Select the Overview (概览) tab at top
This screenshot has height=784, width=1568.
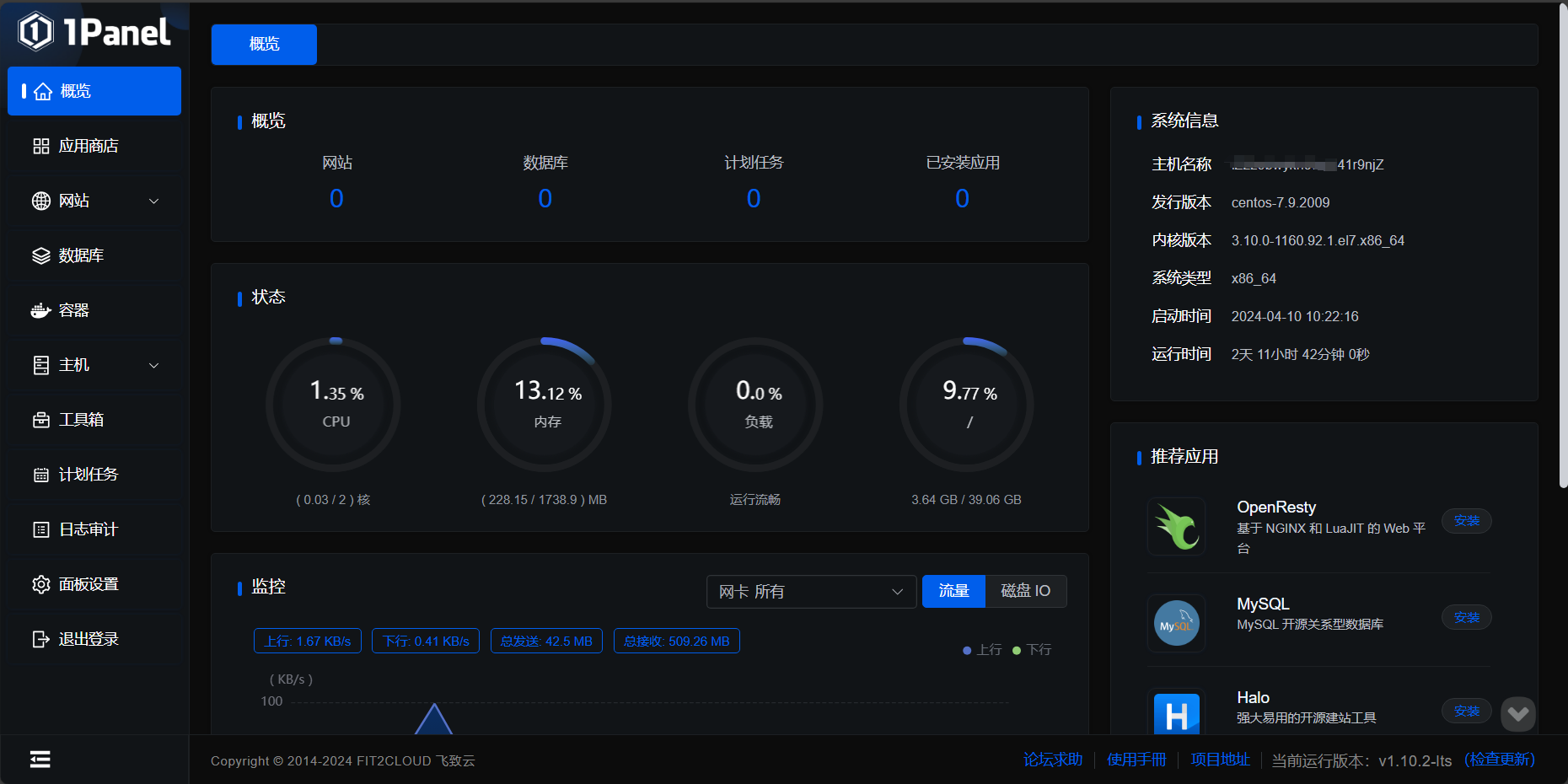pyautogui.click(x=264, y=45)
